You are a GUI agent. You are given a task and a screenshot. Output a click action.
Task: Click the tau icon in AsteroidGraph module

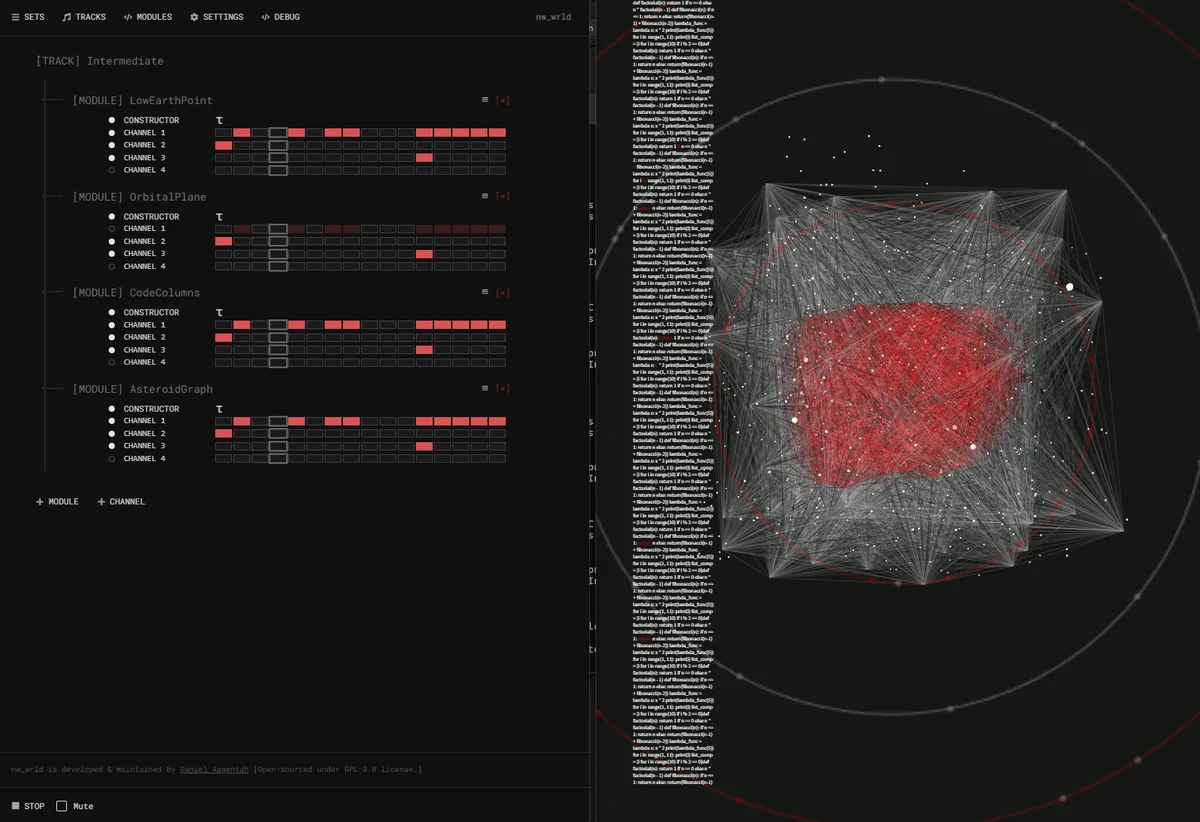tap(219, 409)
